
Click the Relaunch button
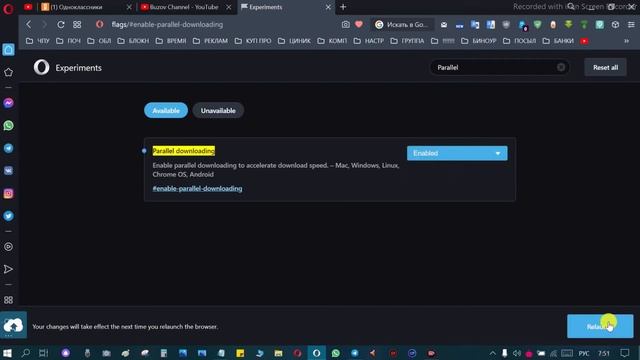coord(600,326)
